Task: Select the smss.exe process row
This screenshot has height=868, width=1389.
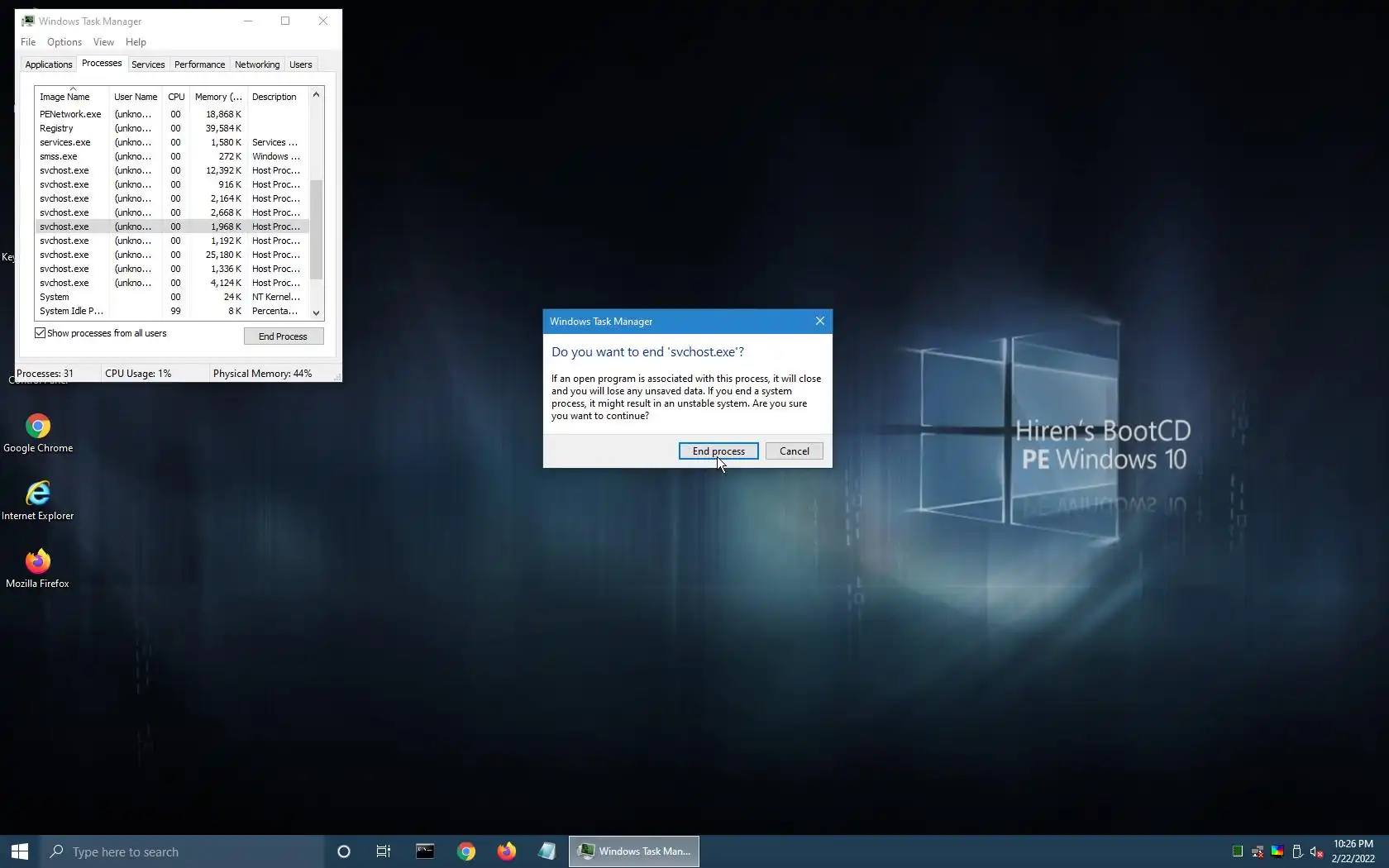Action: tap(172, 156)
